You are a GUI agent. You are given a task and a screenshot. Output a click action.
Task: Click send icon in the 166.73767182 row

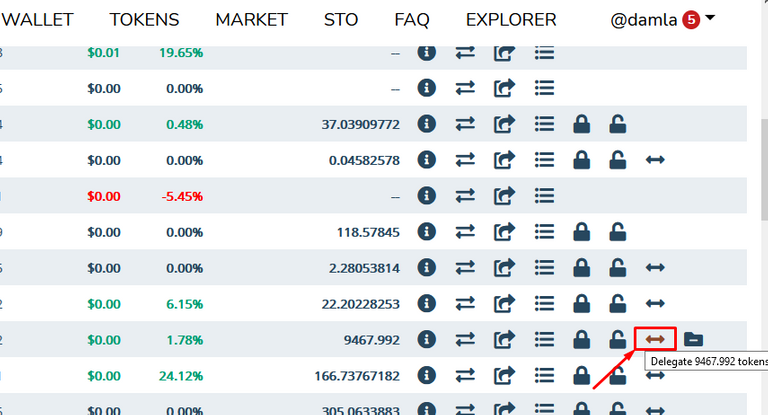pyautogui.click(x=504, y=375)
